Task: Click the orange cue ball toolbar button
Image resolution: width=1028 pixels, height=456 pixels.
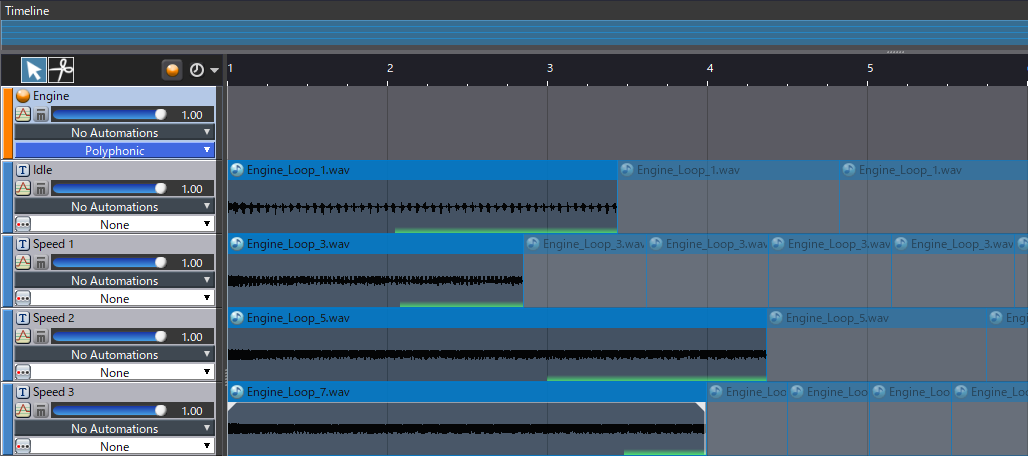Action: coord(172,70)
